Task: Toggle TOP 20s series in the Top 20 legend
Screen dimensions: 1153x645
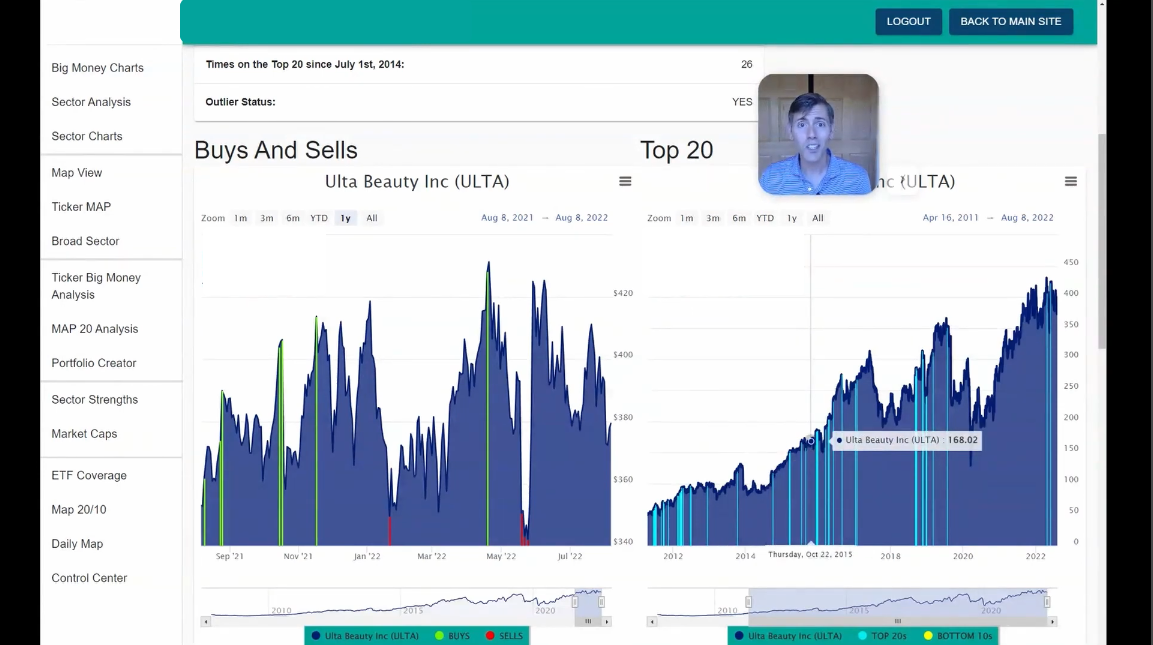Action: [882, 635]
